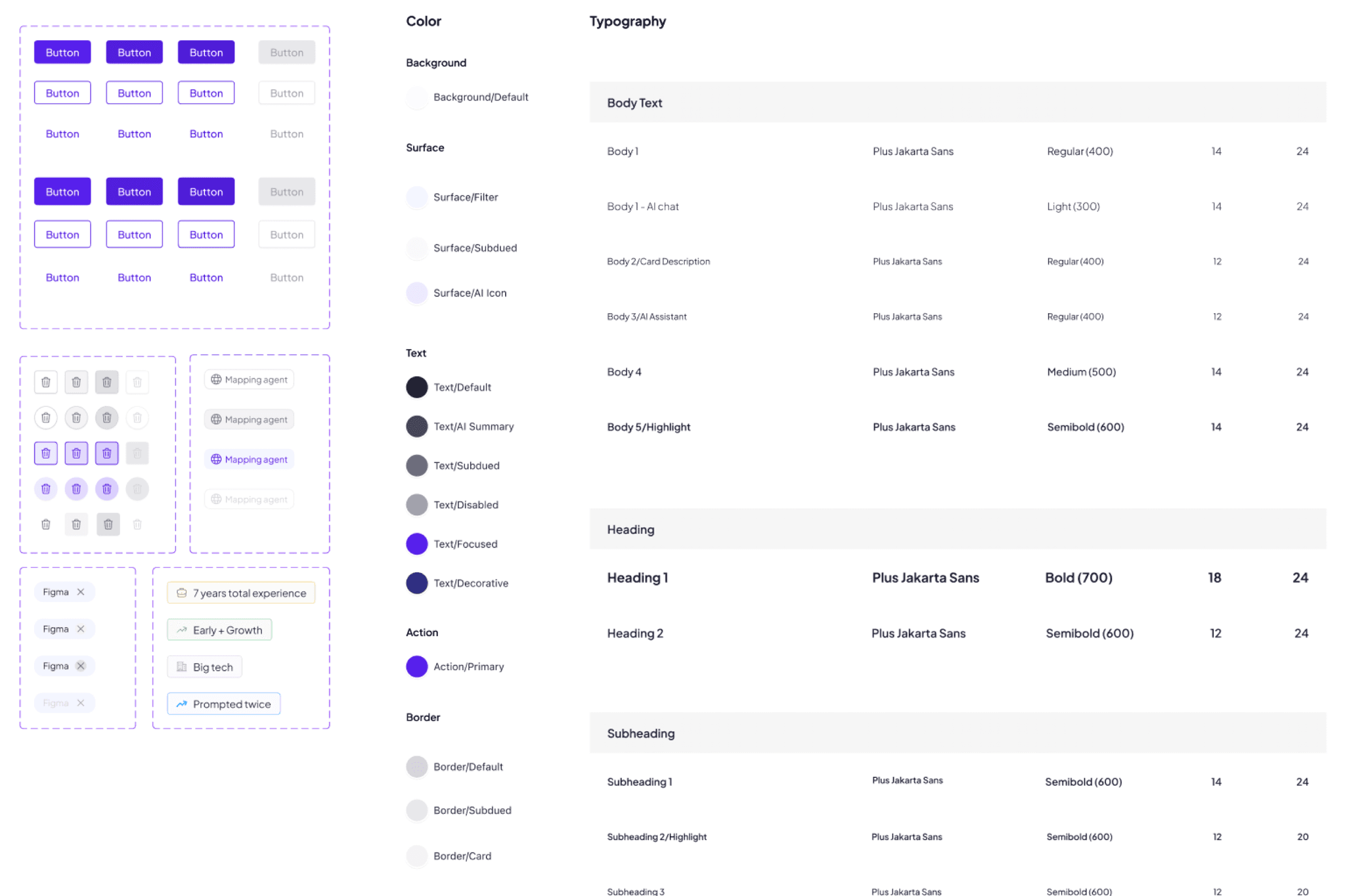This screenshot has height=896, width=1345.
Task: Select the Text/Focused color swatch
Action: 417,544
